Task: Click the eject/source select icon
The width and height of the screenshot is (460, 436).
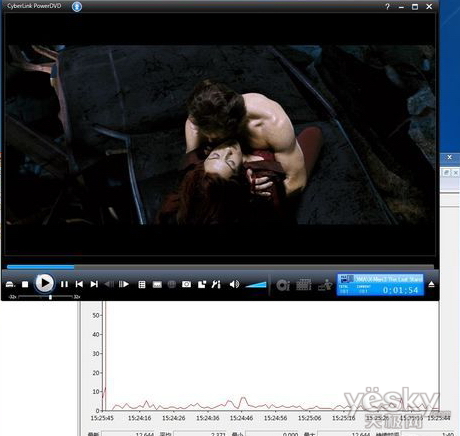Action: [x=10, y=284]
